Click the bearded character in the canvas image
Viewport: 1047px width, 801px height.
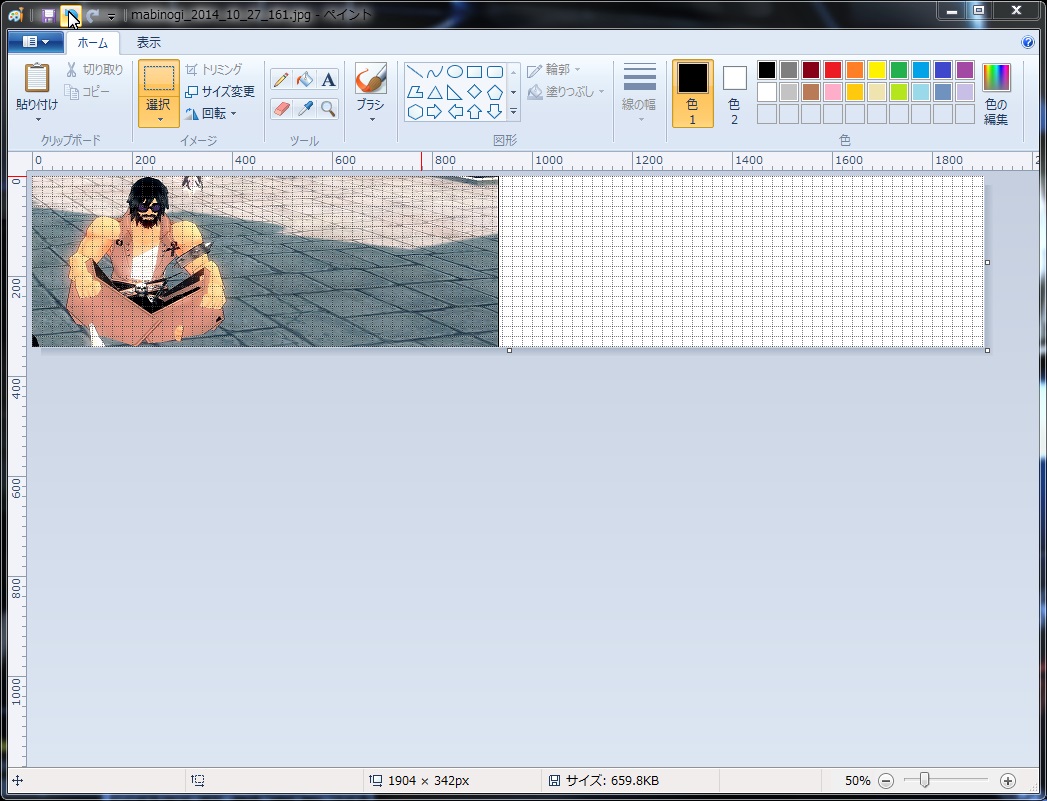[148, 261]
